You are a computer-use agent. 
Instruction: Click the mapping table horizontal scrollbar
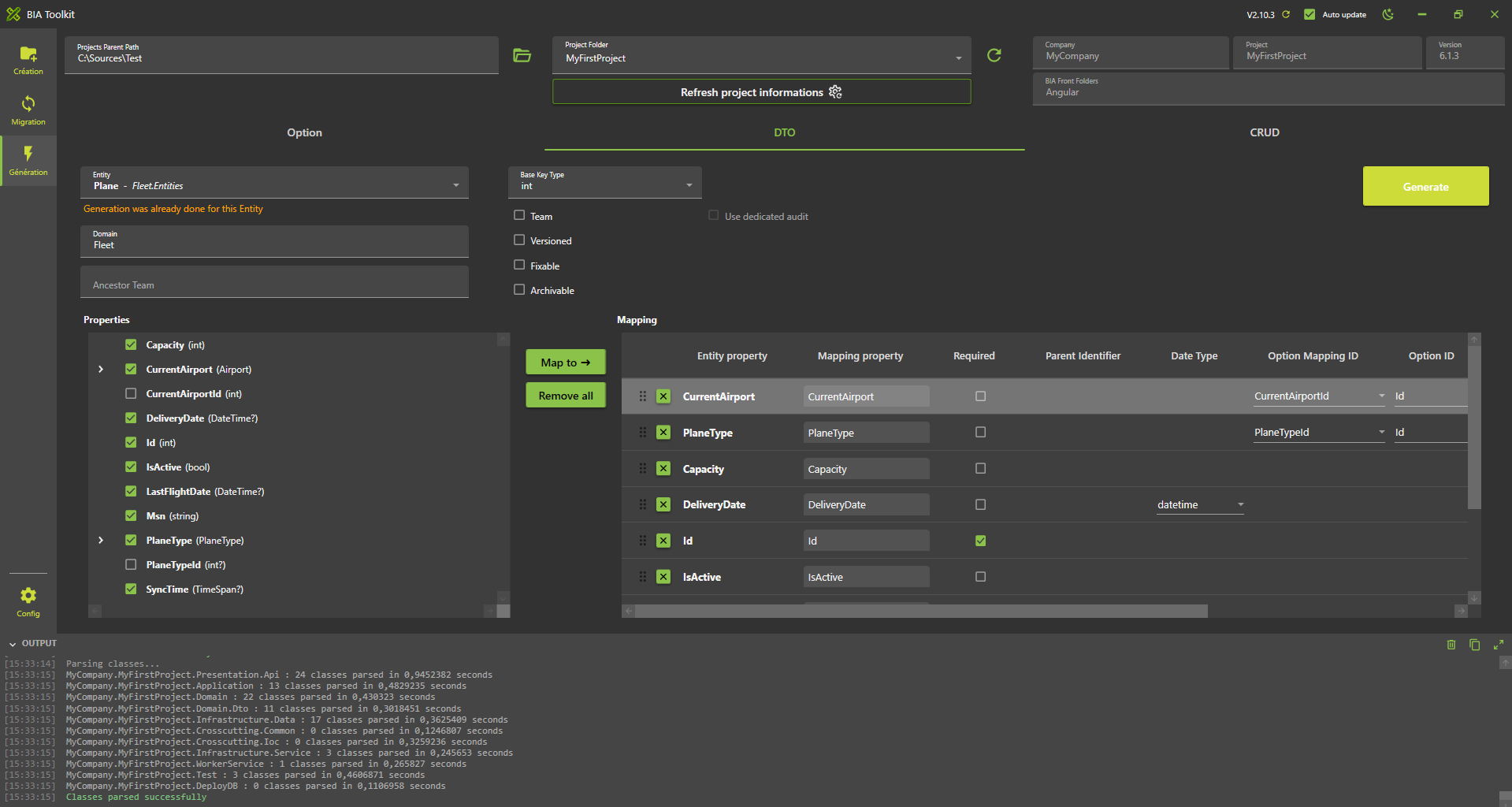click(921, 611)
